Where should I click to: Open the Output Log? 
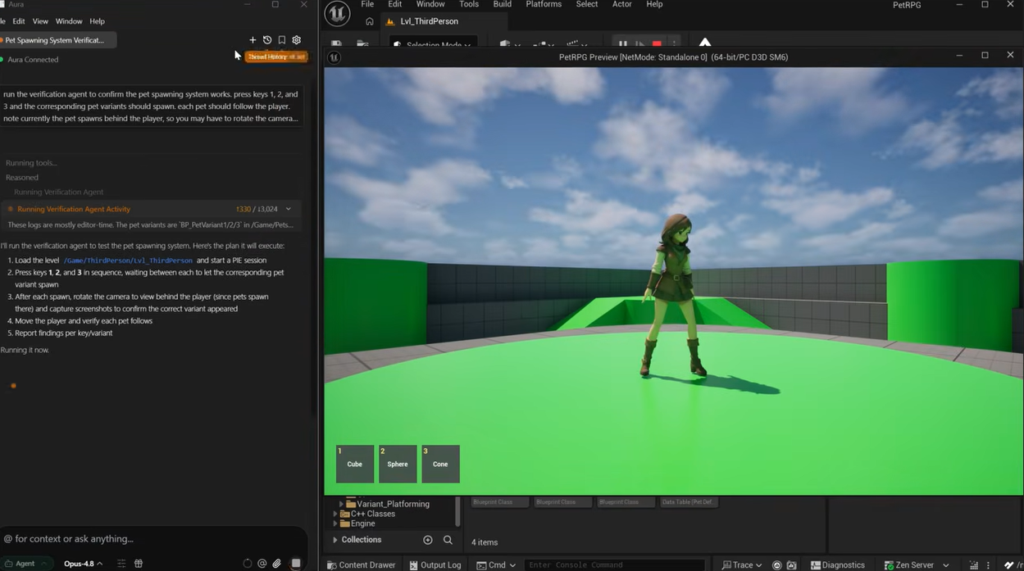click(435, 565)
